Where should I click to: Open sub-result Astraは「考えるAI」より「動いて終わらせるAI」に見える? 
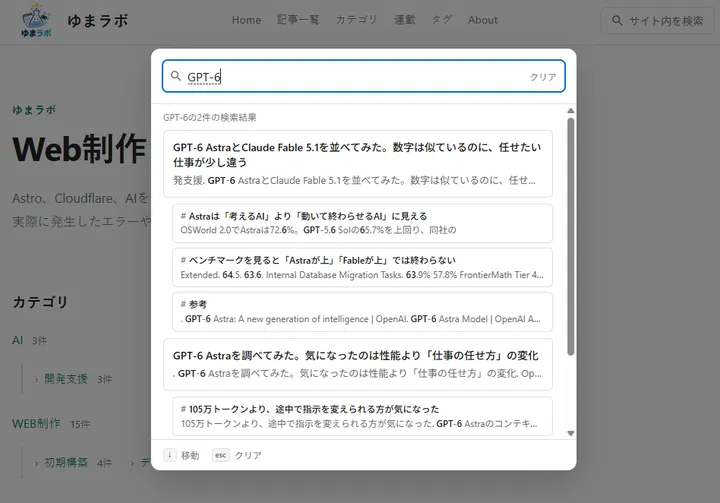362,223
